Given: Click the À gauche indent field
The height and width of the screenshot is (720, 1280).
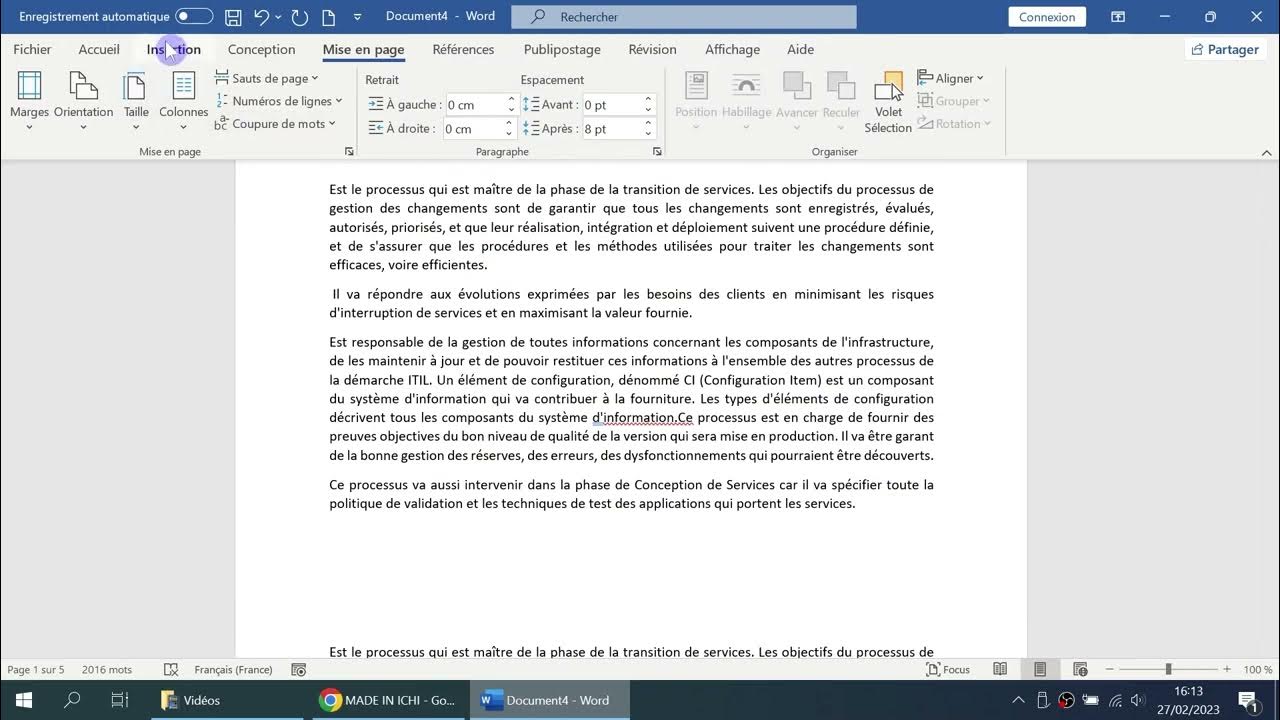Looking at the screenshot, I should coord(474,105).
